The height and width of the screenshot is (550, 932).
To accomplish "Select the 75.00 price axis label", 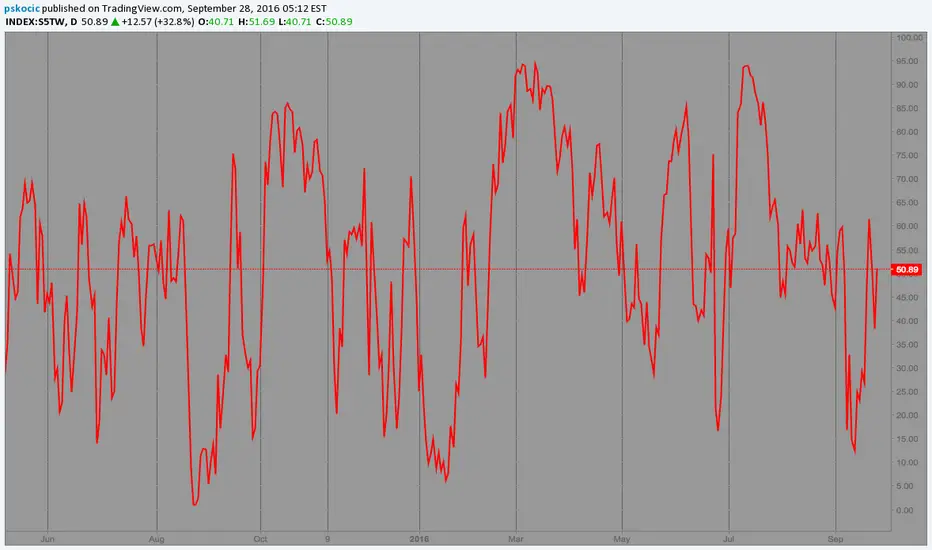I will point(907,156).
